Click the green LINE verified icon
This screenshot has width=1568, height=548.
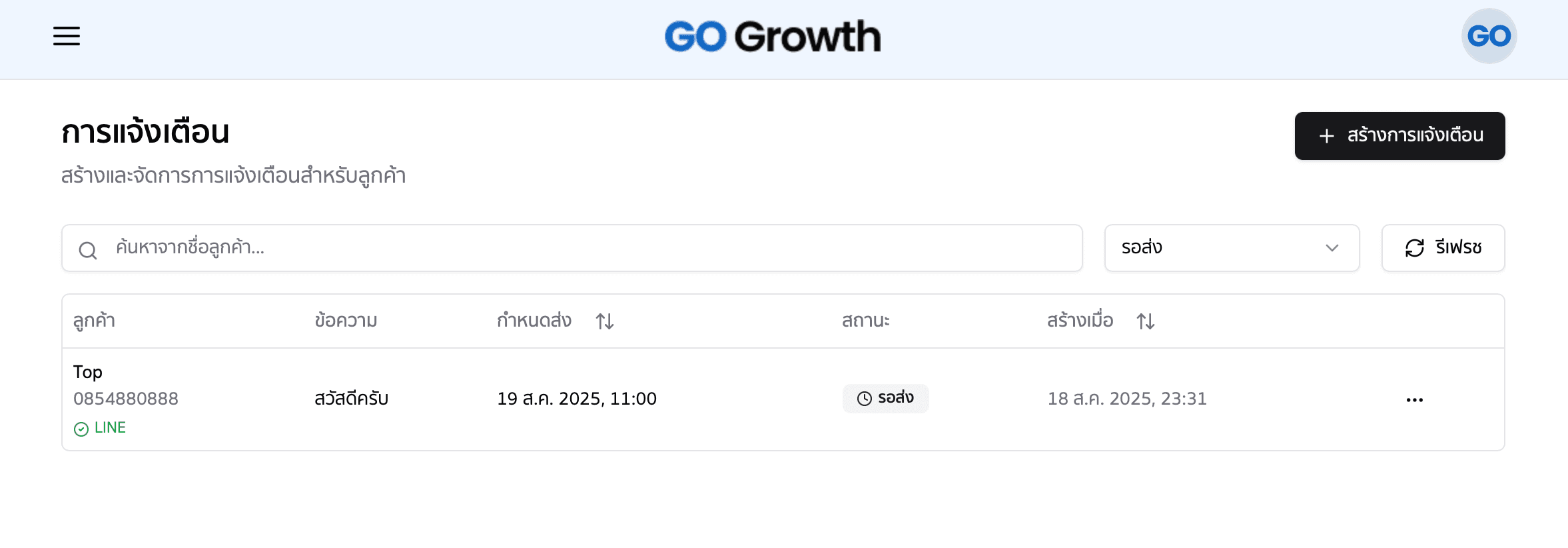click(81, 429)
